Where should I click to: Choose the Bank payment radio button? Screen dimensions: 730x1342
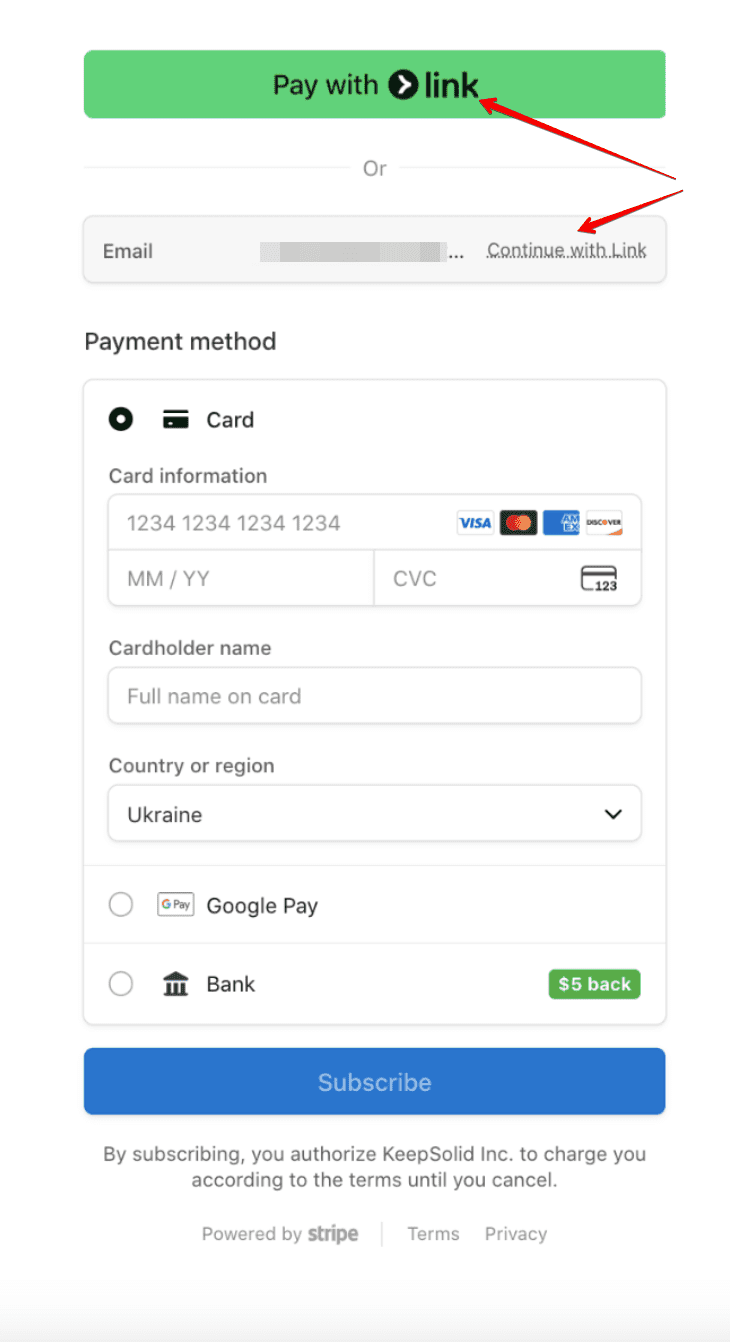(121, 984)
